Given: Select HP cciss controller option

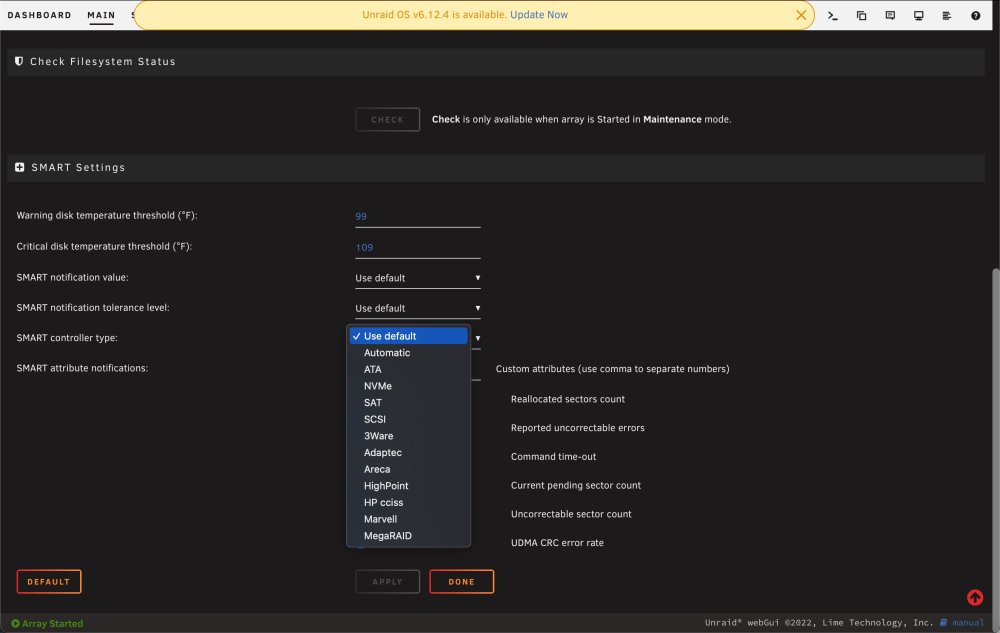Looking at the screenshot, I should 408,502.
